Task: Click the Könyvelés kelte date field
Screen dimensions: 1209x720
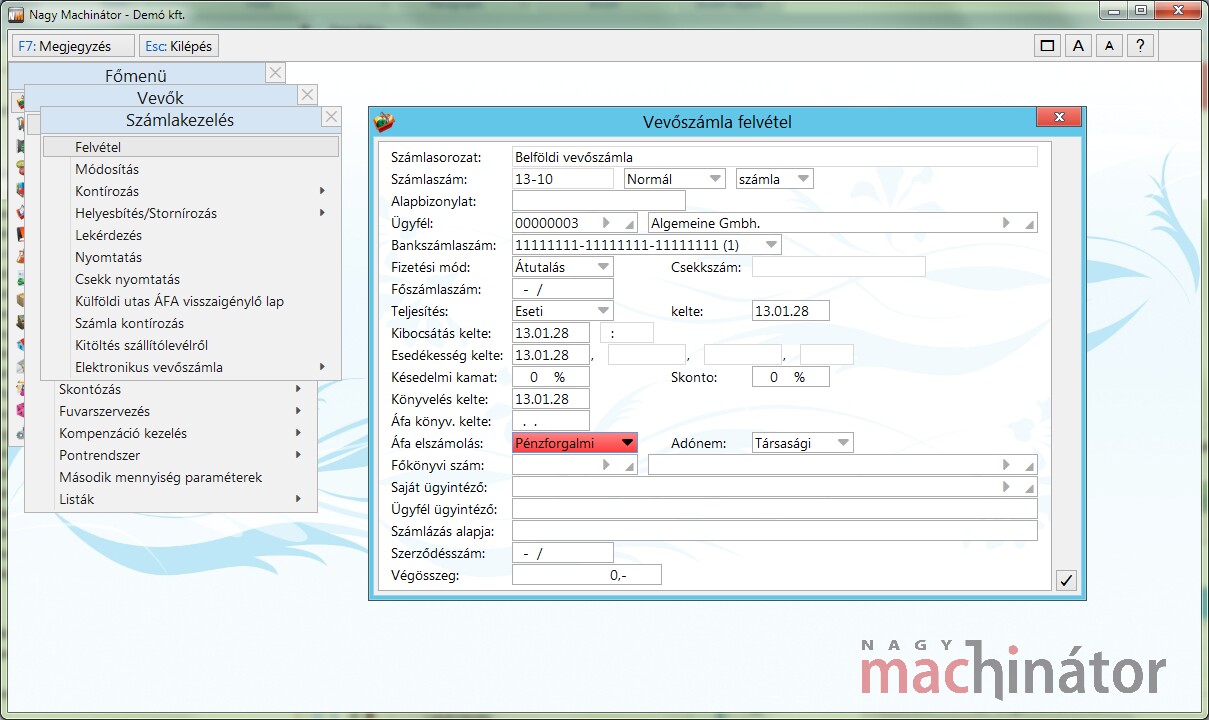Action: pyautogui.click(x=551, y=399)
